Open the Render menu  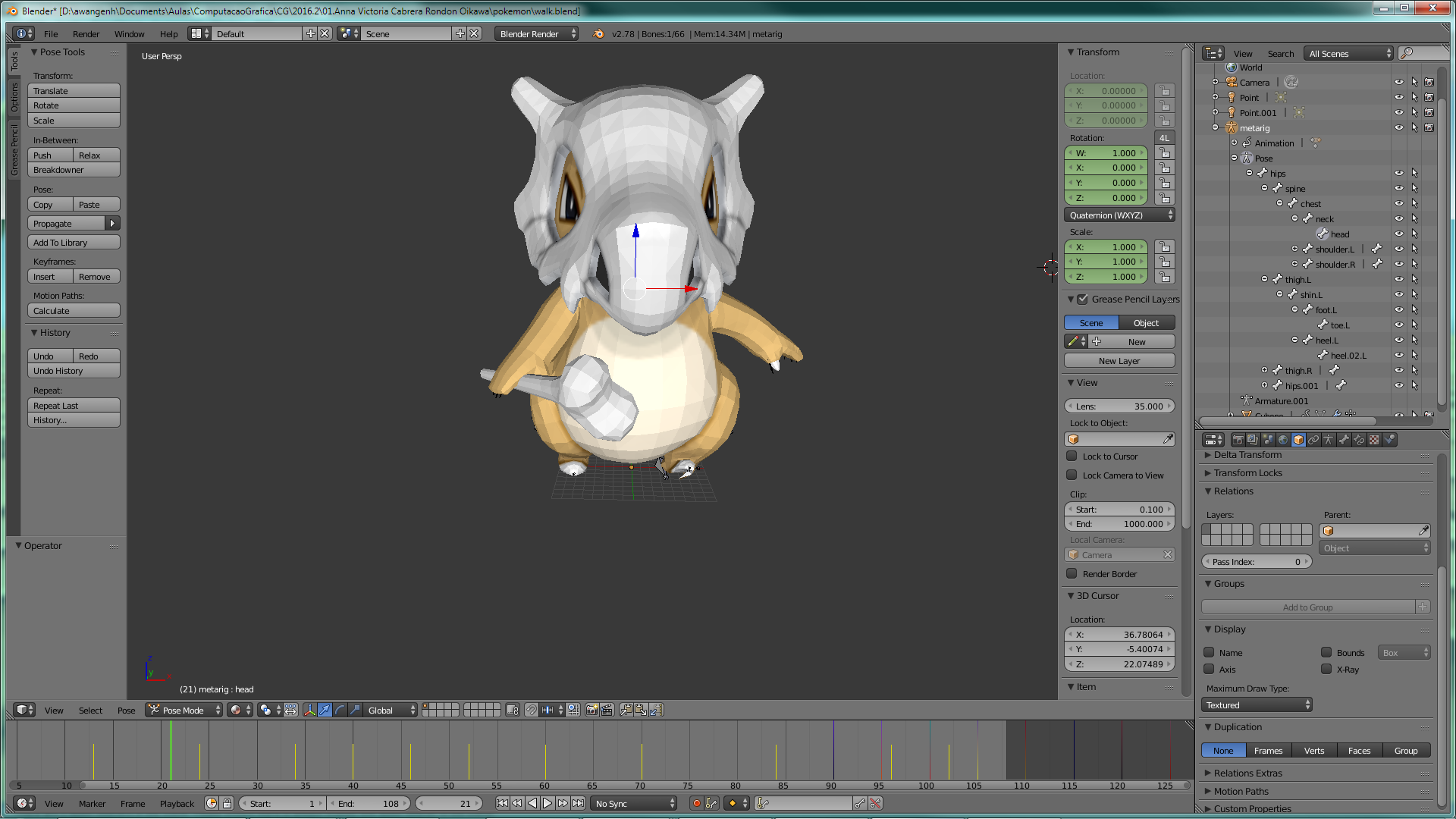[x=86, y=34]
